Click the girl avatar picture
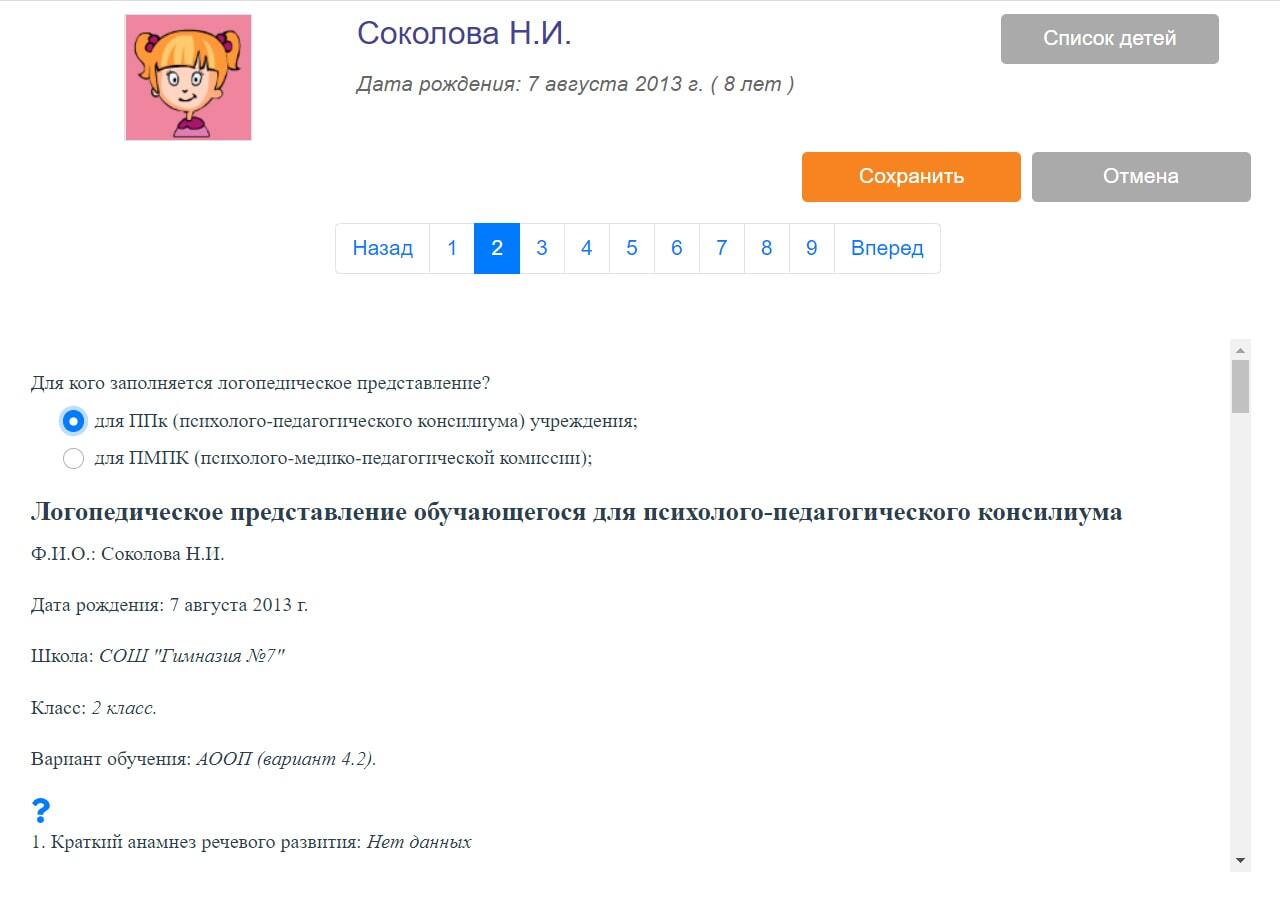Viewport: 1280px width, 902px height. tap(188, 77)
